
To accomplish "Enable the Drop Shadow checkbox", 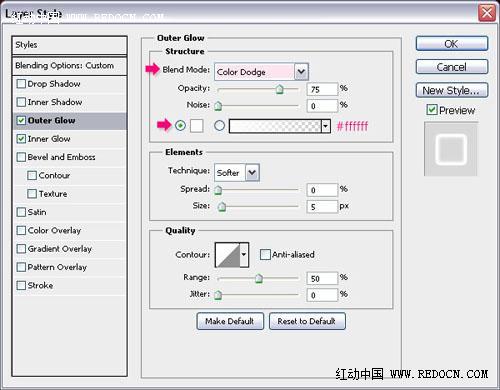I will pos(21,84).
